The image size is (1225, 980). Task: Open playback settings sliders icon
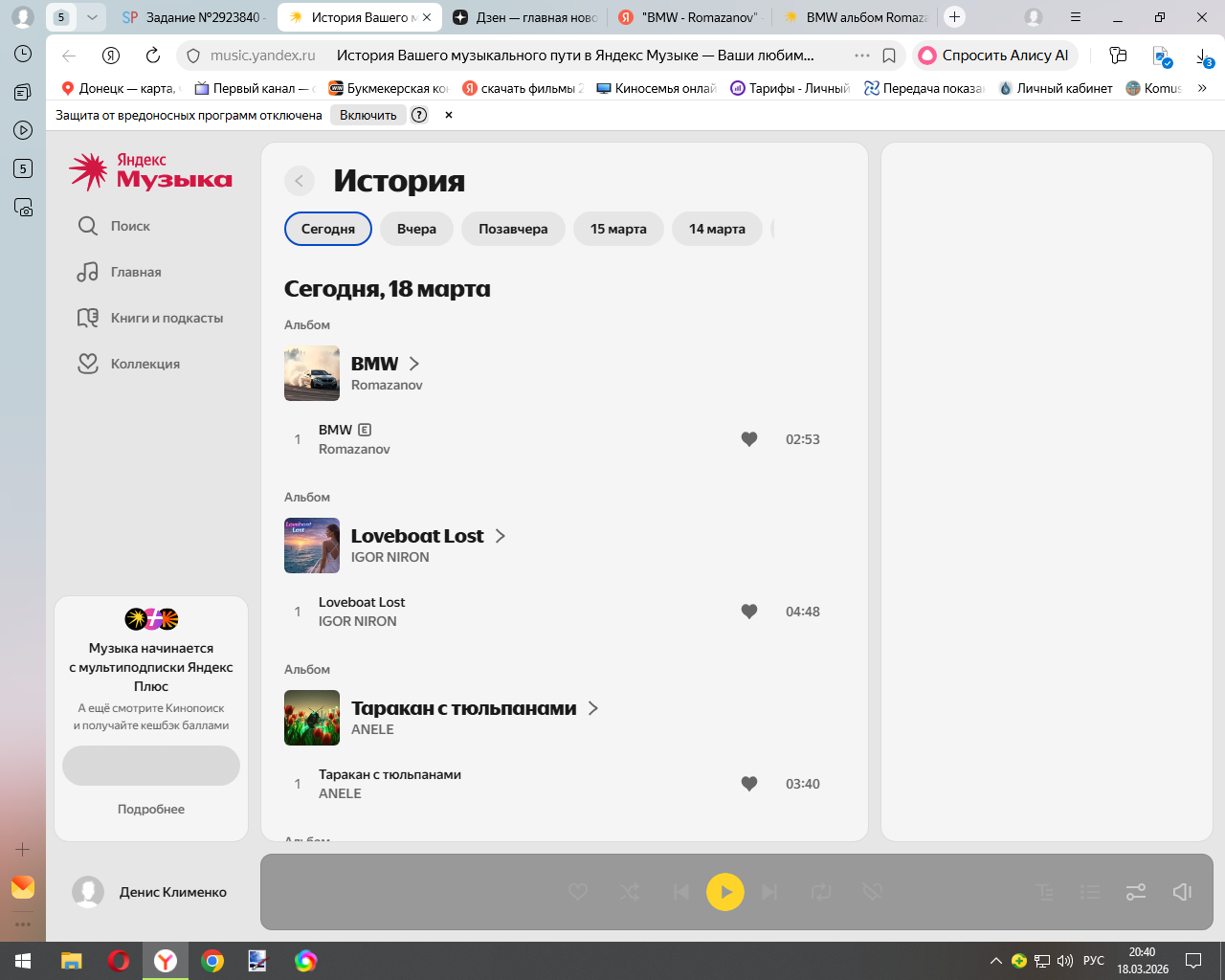coord(1136,892)
